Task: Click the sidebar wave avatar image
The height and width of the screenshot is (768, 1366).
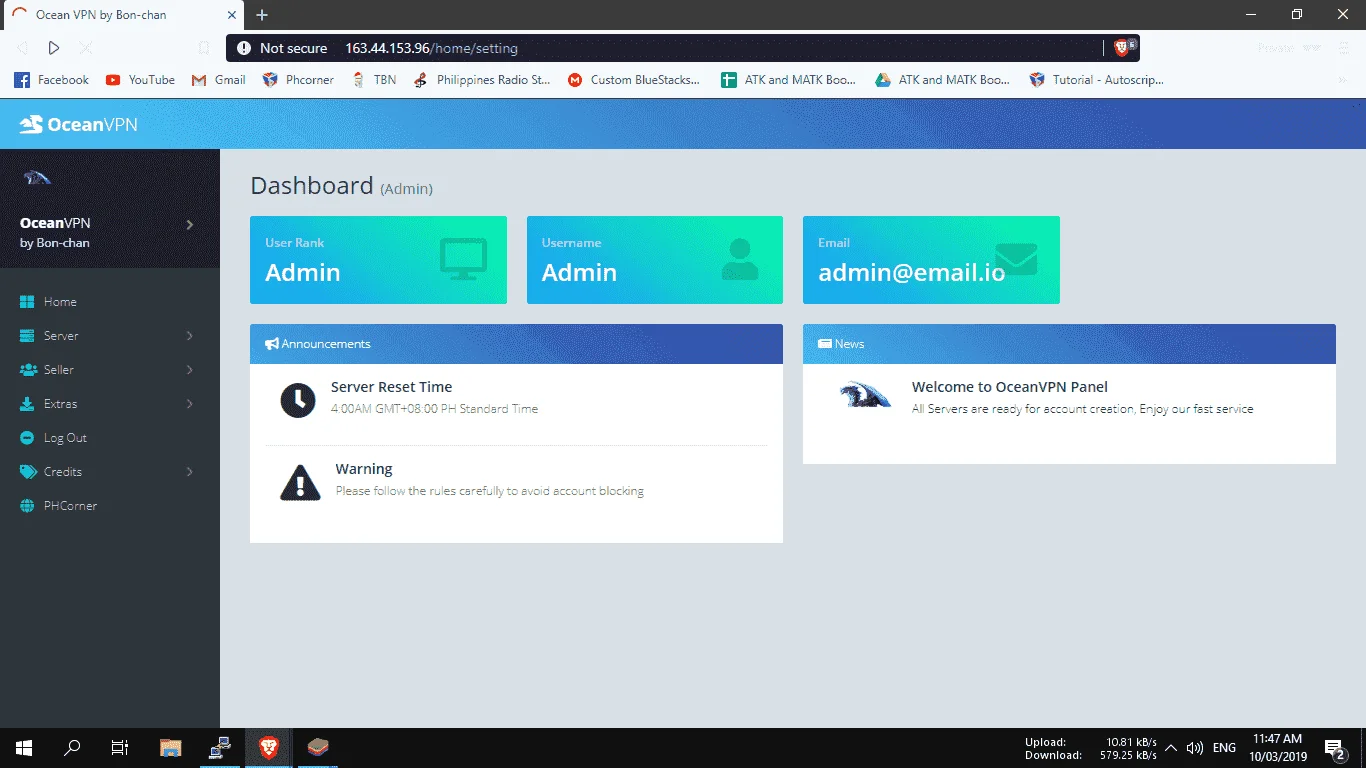Action: point(37,178)
